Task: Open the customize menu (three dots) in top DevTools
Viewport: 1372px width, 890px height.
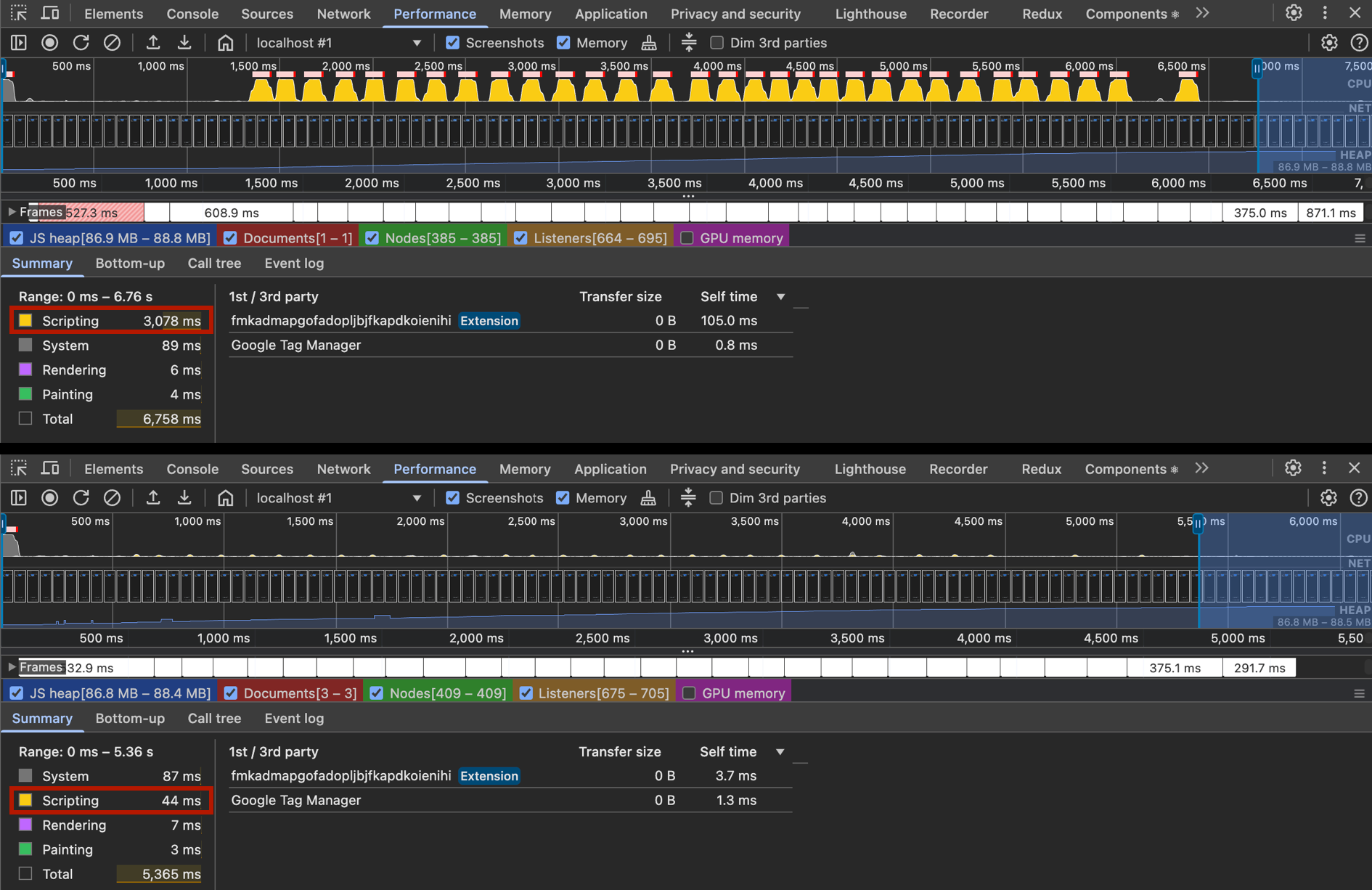Action: 1325,13
